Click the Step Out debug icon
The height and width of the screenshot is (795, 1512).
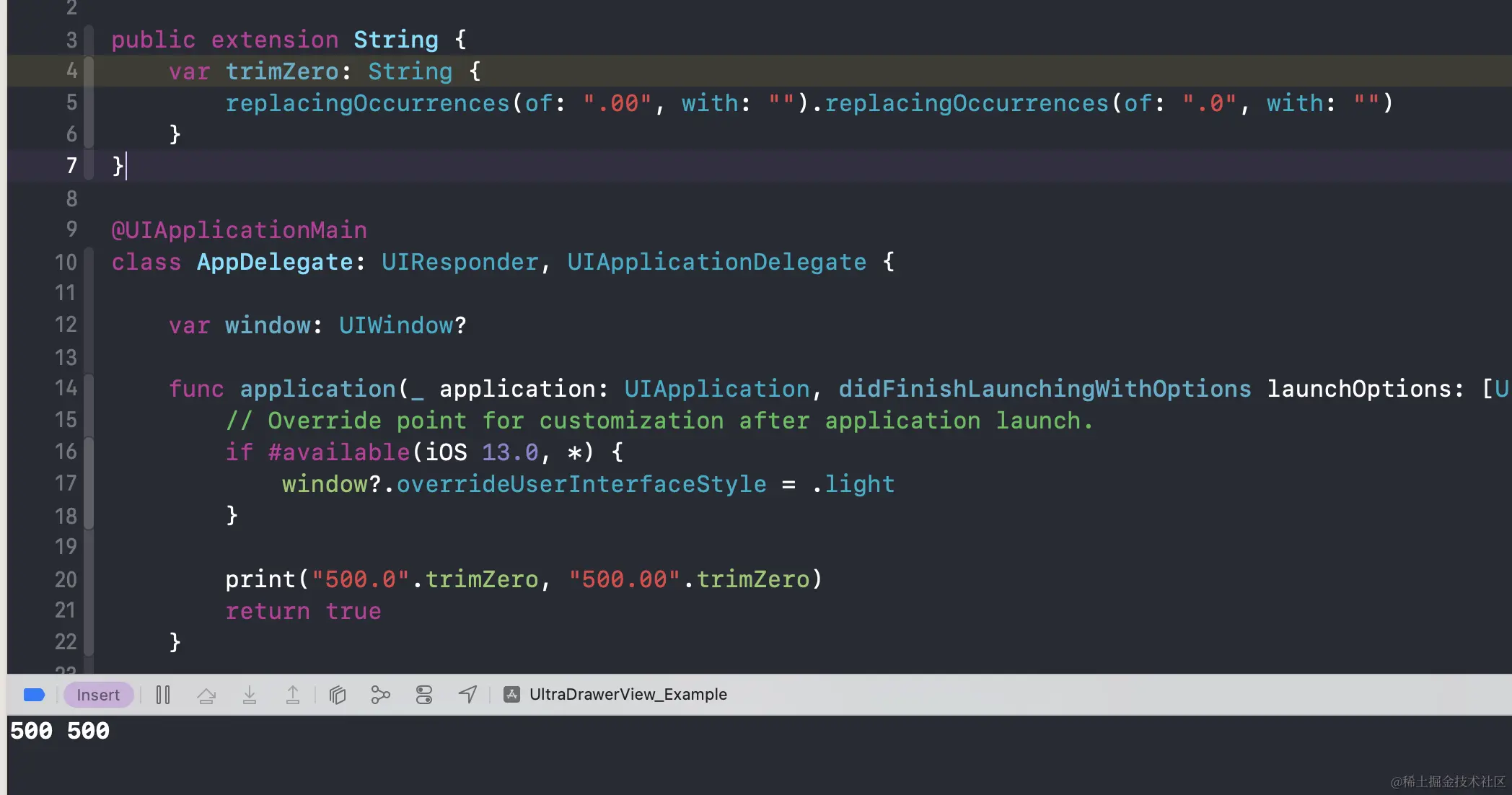(x=293, y=695)
